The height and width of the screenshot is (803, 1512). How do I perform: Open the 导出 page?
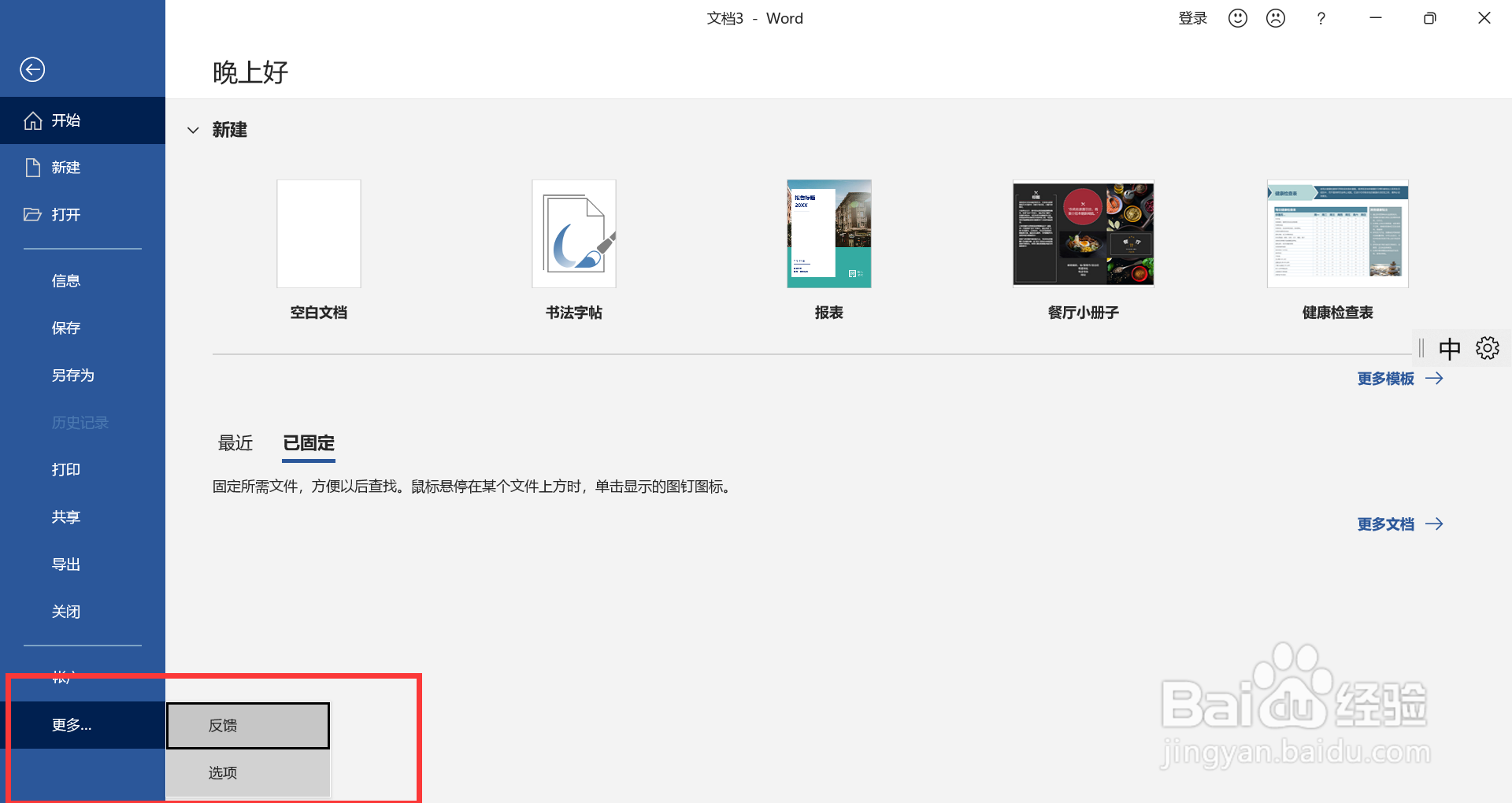click(x=83, y=564)
